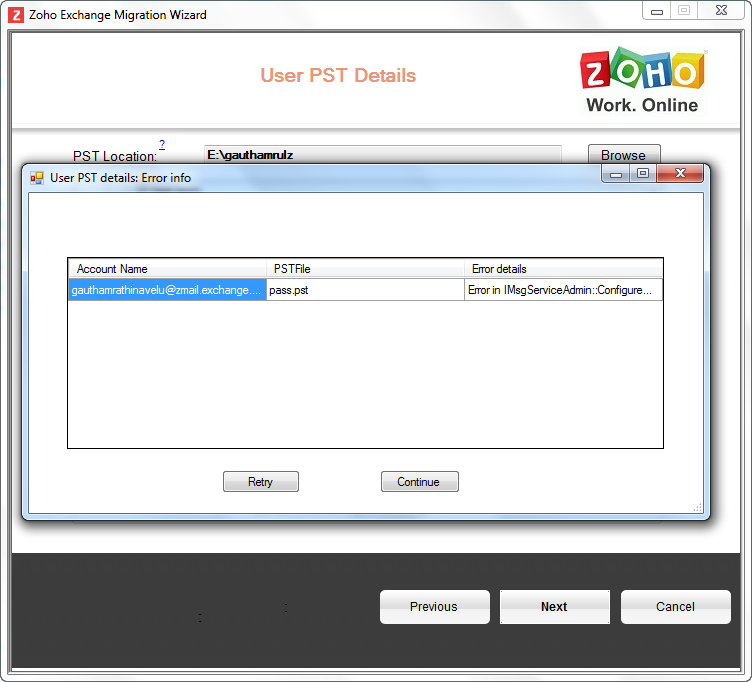Select the IMsgServiceAdmin error details cell
752x682 pixels.
pyautogui.click(x=564, y=290)
